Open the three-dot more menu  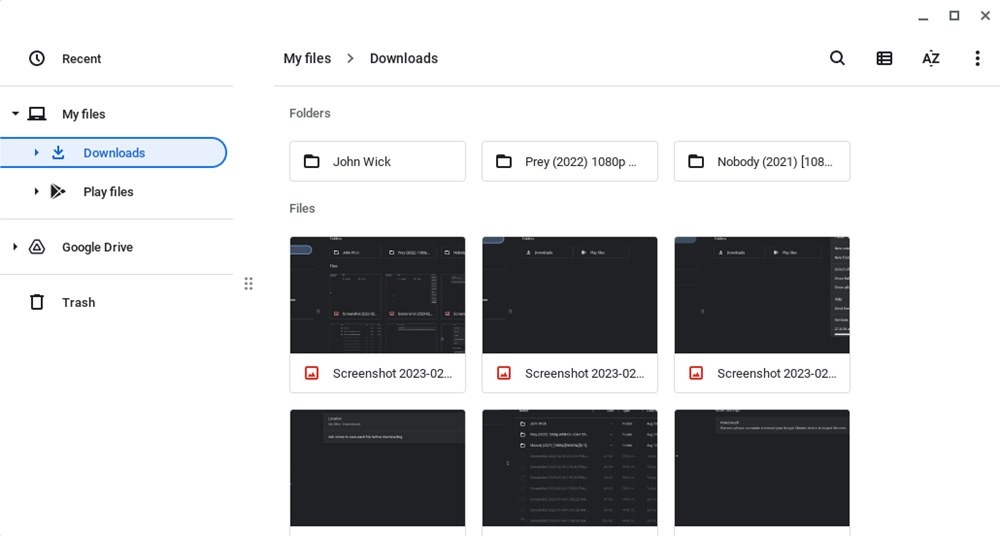tap(977, 58)
